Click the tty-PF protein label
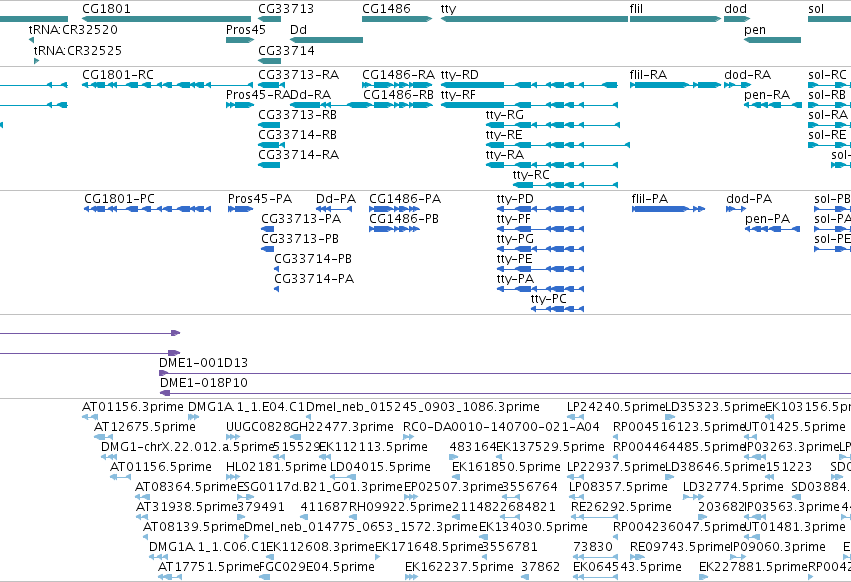 click(513, 219)
